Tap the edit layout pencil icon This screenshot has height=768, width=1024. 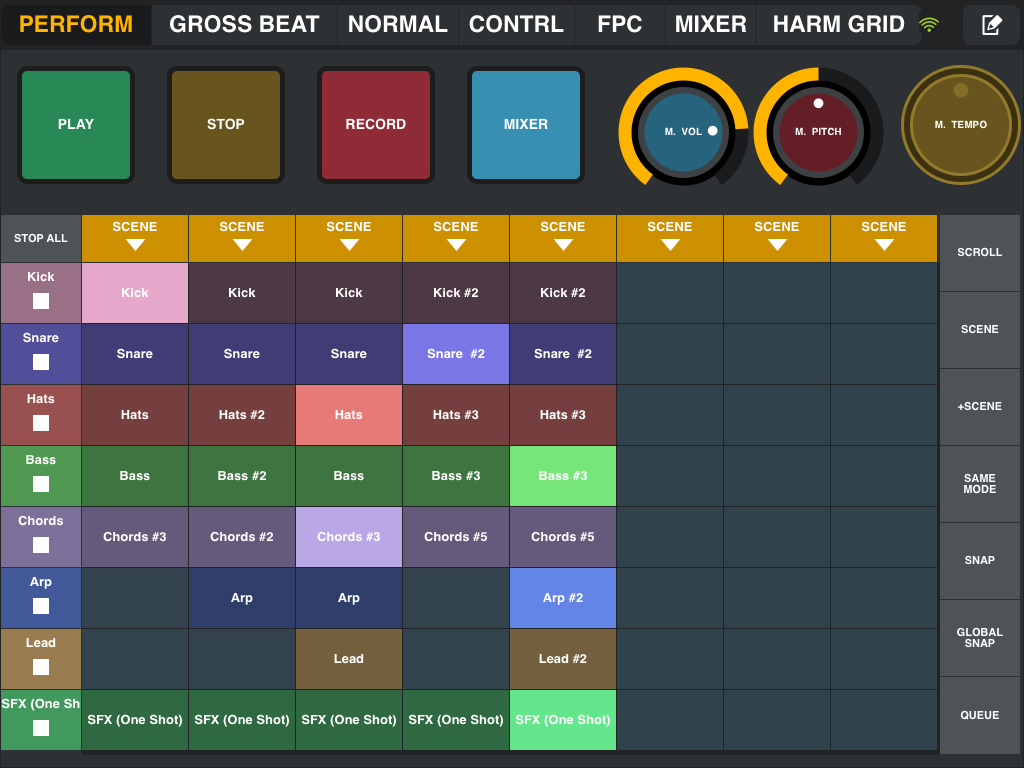[x=991, y=25]
